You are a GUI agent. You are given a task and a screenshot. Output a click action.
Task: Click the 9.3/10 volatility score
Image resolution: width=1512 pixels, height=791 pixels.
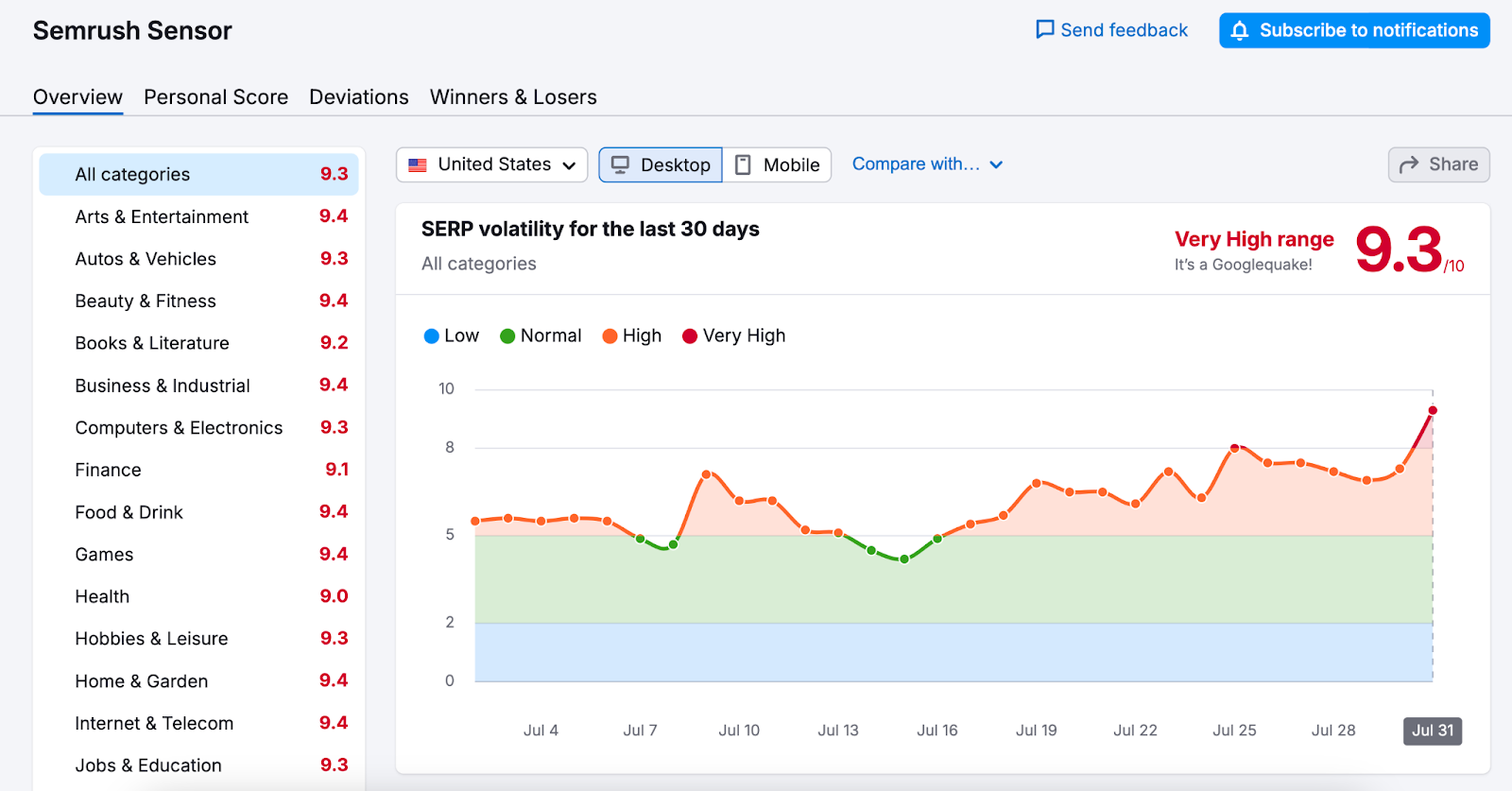(x=1409, y=250)
